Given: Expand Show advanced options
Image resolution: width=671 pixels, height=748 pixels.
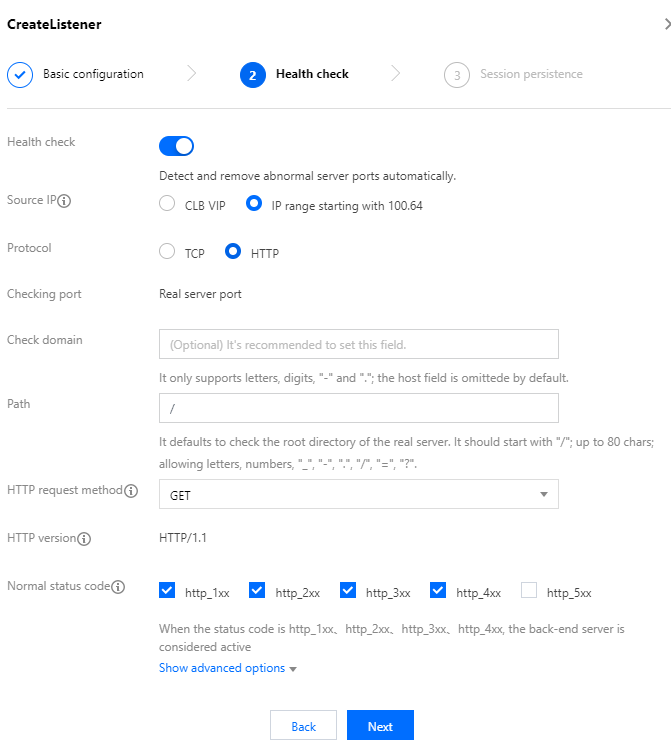Looking at the screenshot, I should pyautogui.click(x=227, y=668).
